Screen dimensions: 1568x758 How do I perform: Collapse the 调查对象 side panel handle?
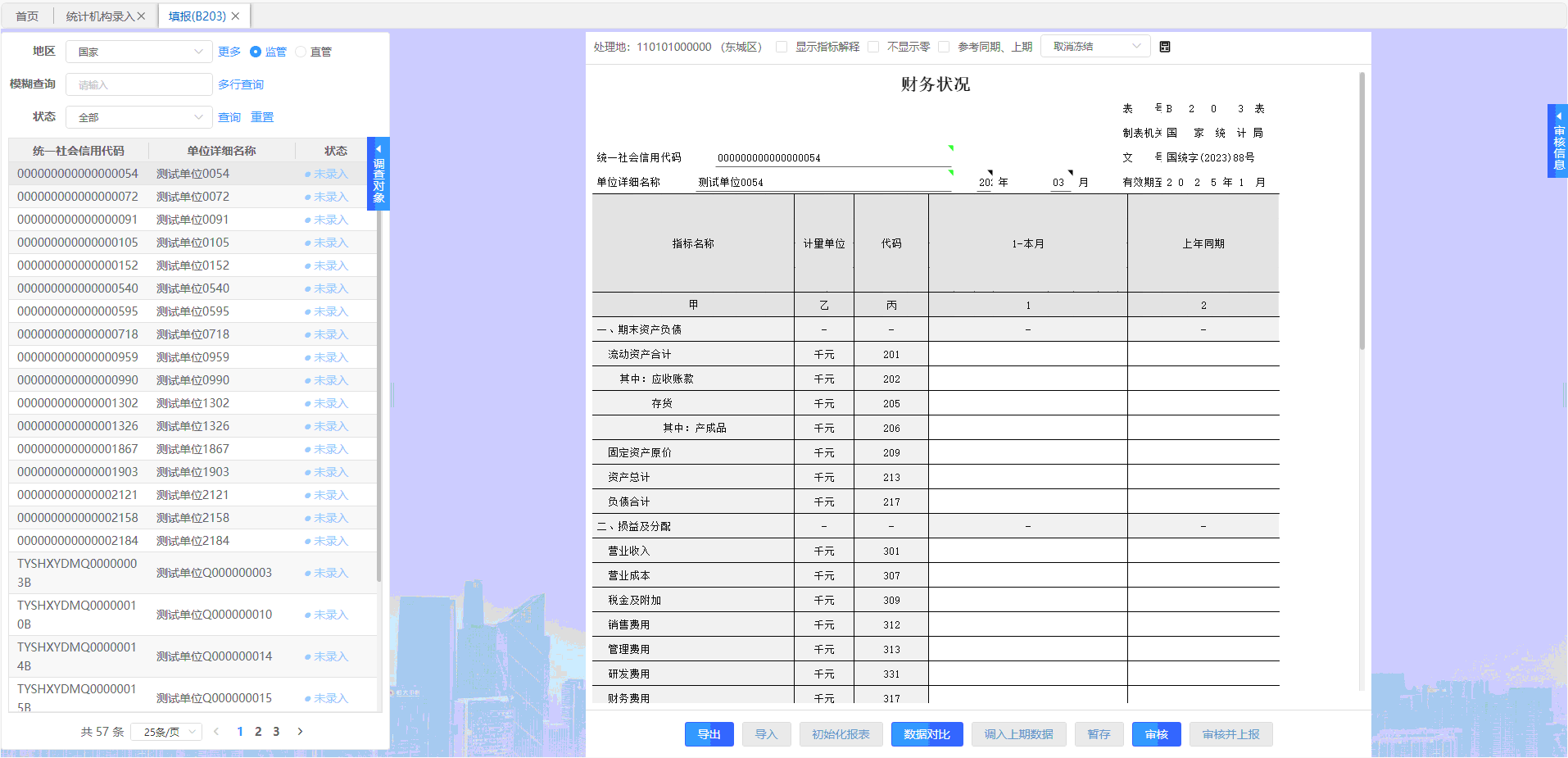[x=378, y=174]
